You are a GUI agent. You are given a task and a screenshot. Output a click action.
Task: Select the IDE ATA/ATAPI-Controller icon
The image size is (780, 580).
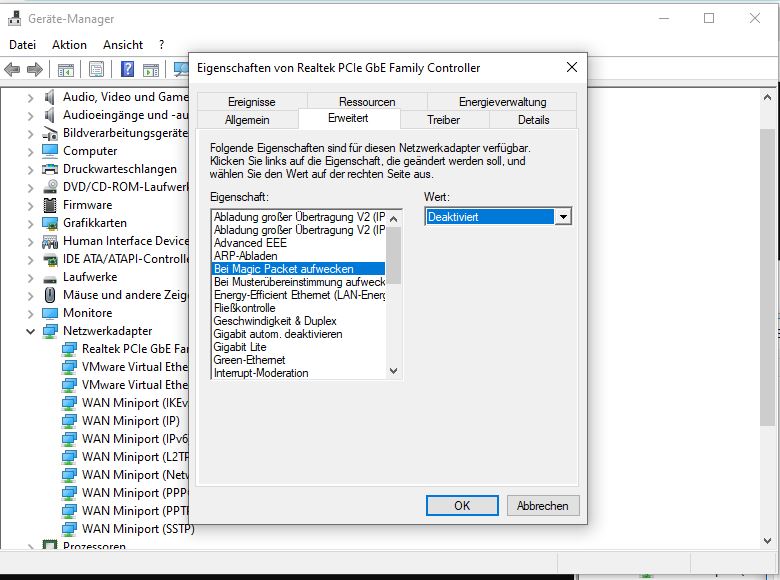coord(50,259)
